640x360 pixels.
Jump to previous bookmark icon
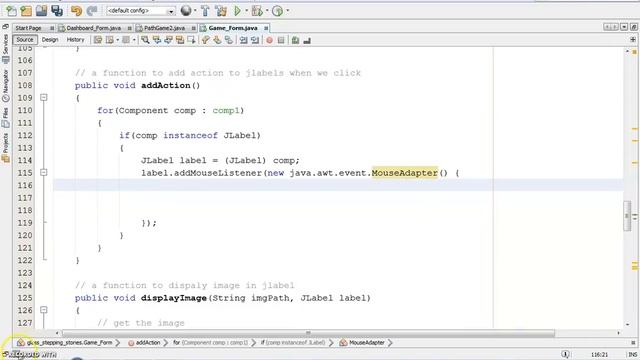coord(206,40)
